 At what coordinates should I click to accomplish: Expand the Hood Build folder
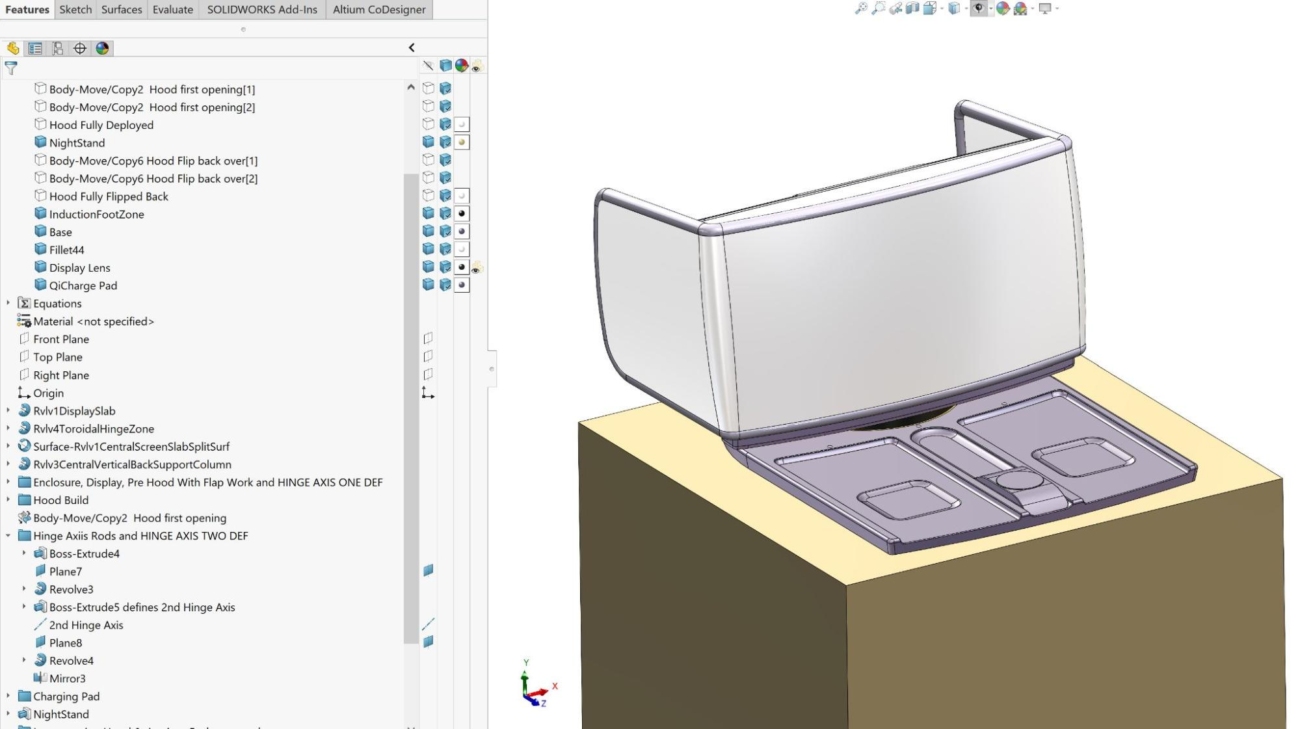tap(9, 500)
